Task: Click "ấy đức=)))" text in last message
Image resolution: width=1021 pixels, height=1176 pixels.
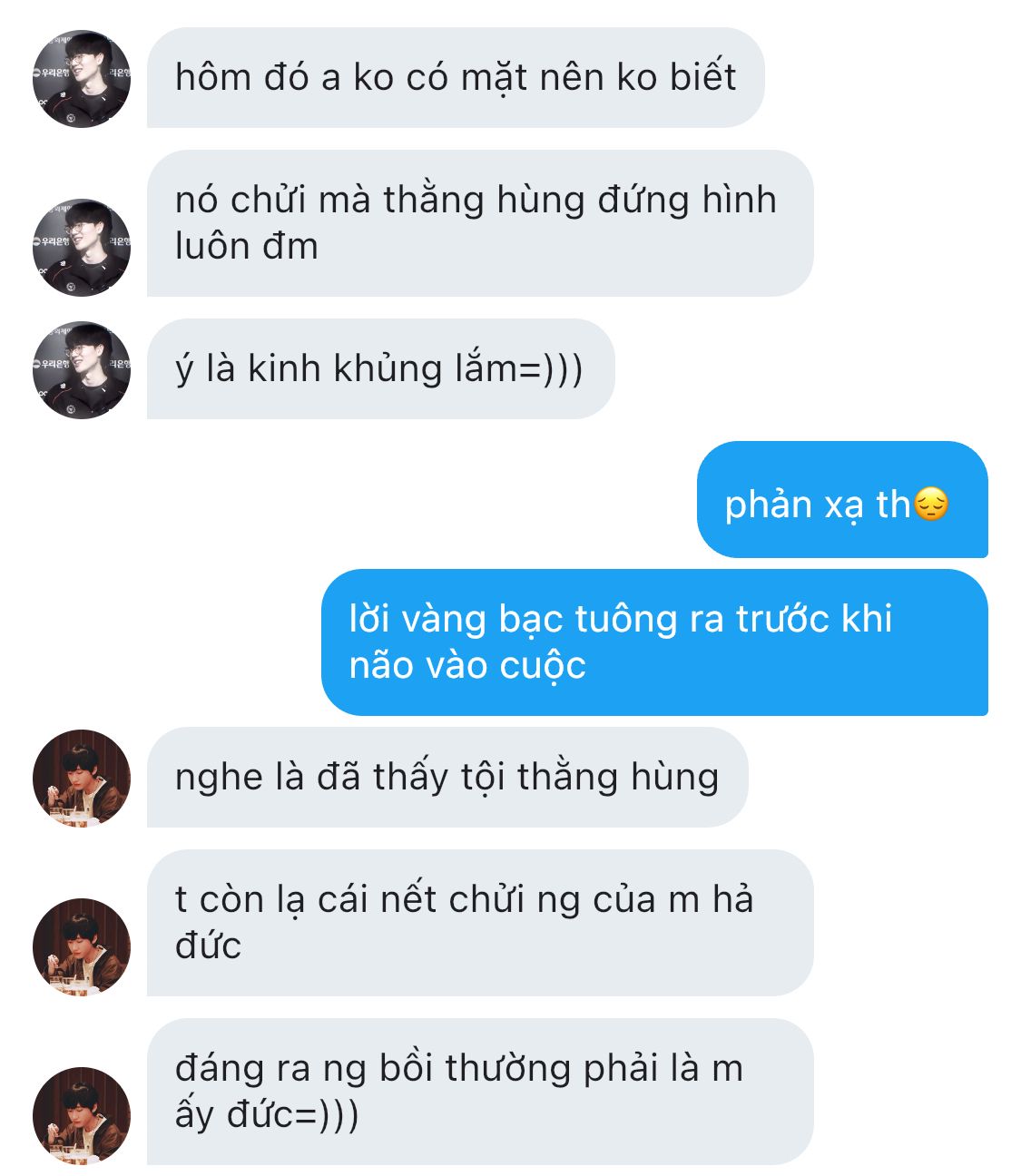Action: [x=267, y=1114]
